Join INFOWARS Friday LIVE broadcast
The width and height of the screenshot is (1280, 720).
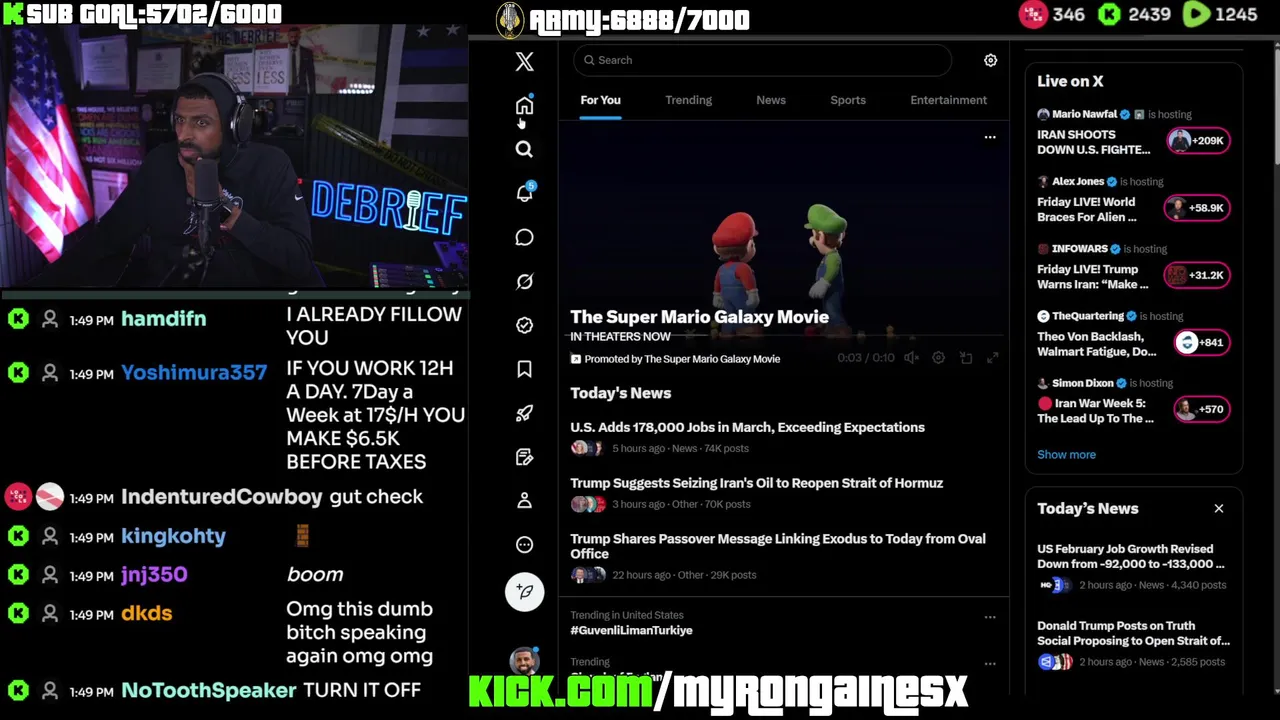point(1092,276)
